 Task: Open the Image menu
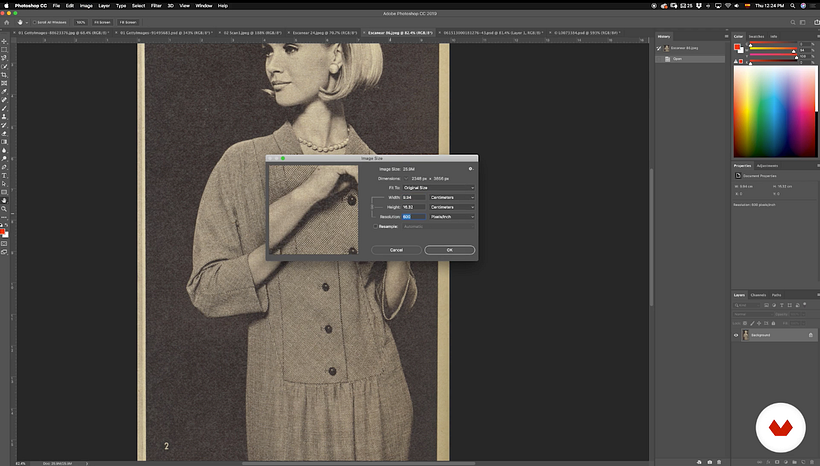(x=86, y=6)
